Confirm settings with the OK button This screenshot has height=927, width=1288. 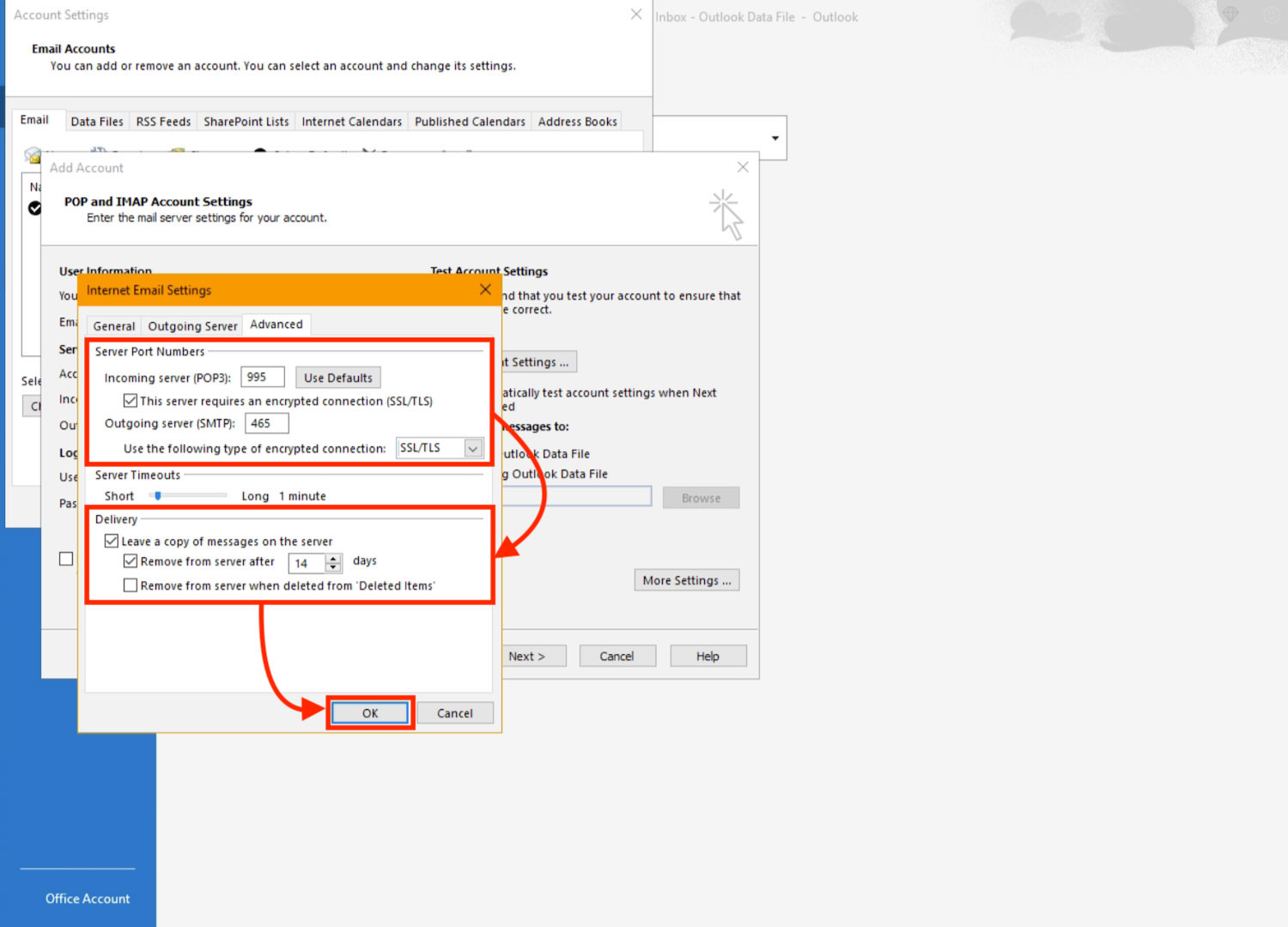point(370,713)
